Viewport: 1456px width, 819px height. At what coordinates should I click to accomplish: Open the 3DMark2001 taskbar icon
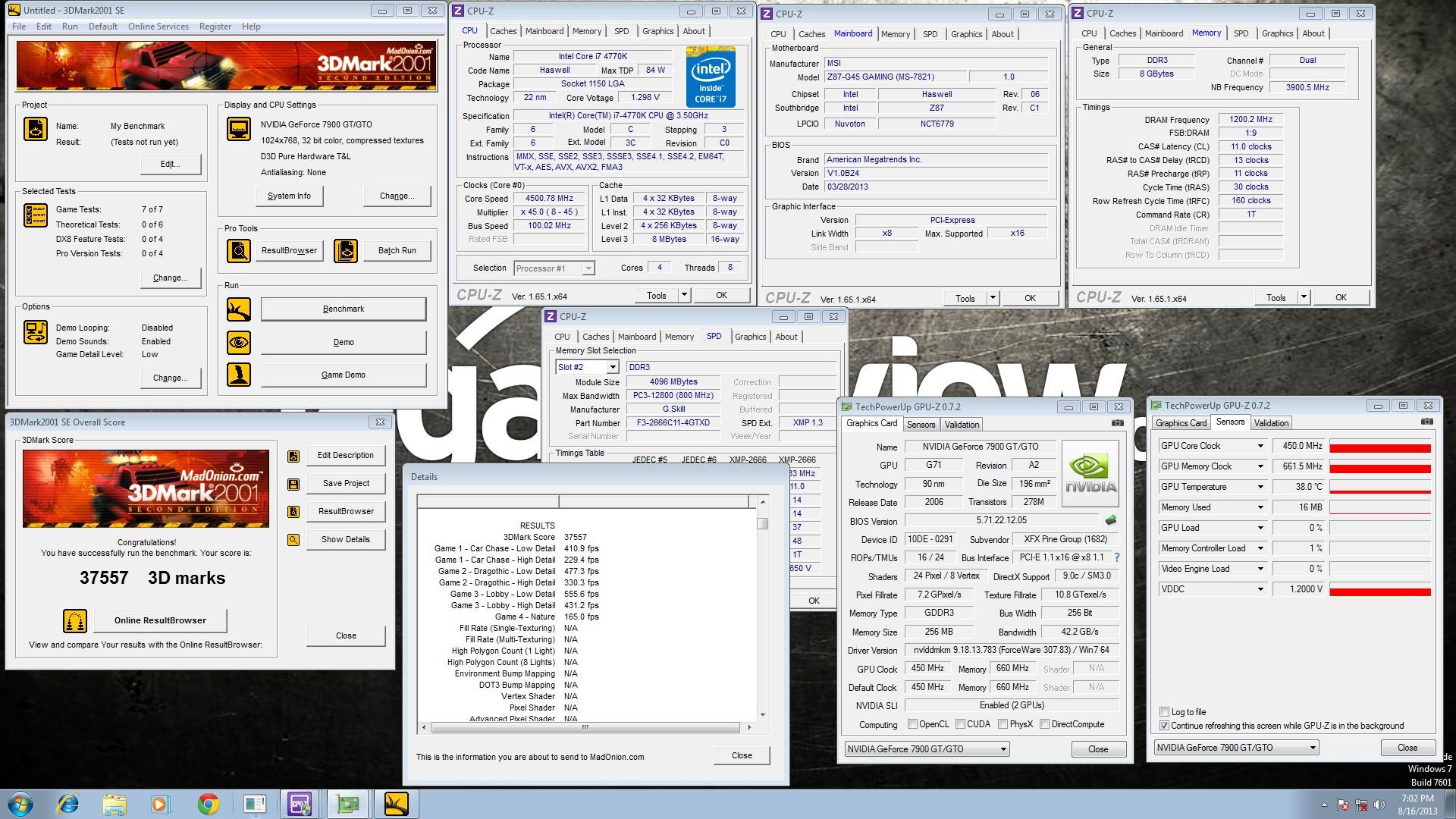[x=396, y=804]
